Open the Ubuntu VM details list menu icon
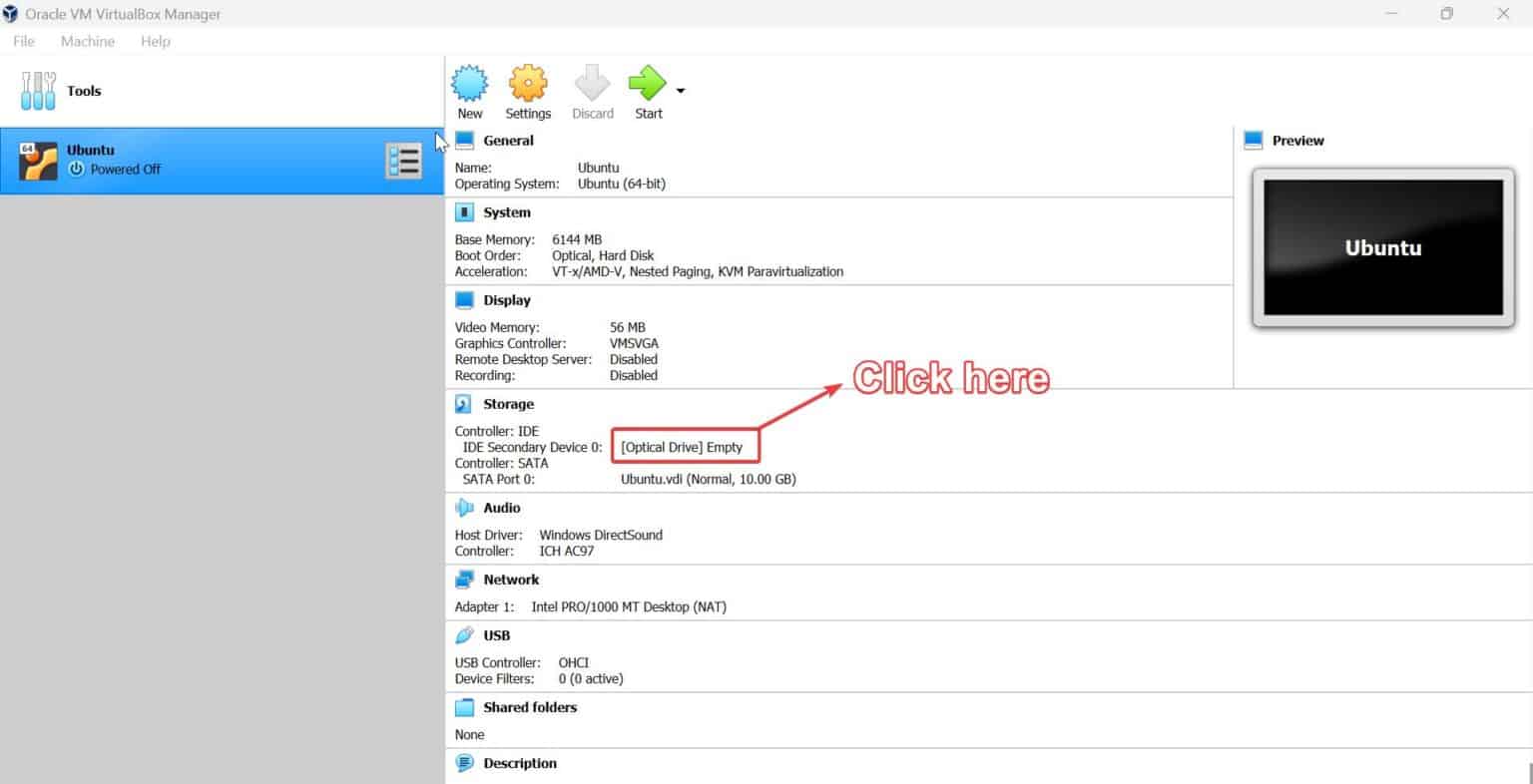Screen dimensions: 1533x784 coord(403,160)
